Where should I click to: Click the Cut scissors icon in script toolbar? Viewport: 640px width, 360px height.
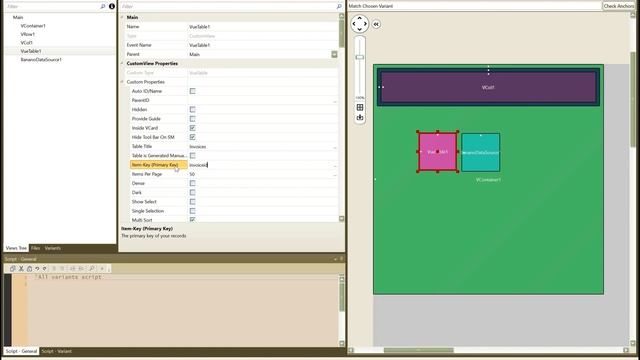click(21, 269)
